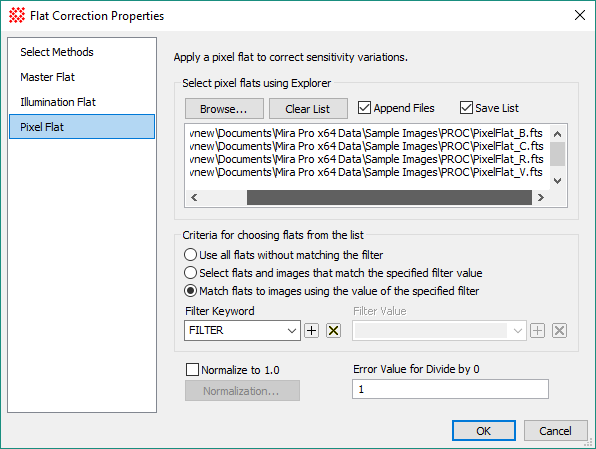Select Use all flats without matching the filter

tap(190, 255)
